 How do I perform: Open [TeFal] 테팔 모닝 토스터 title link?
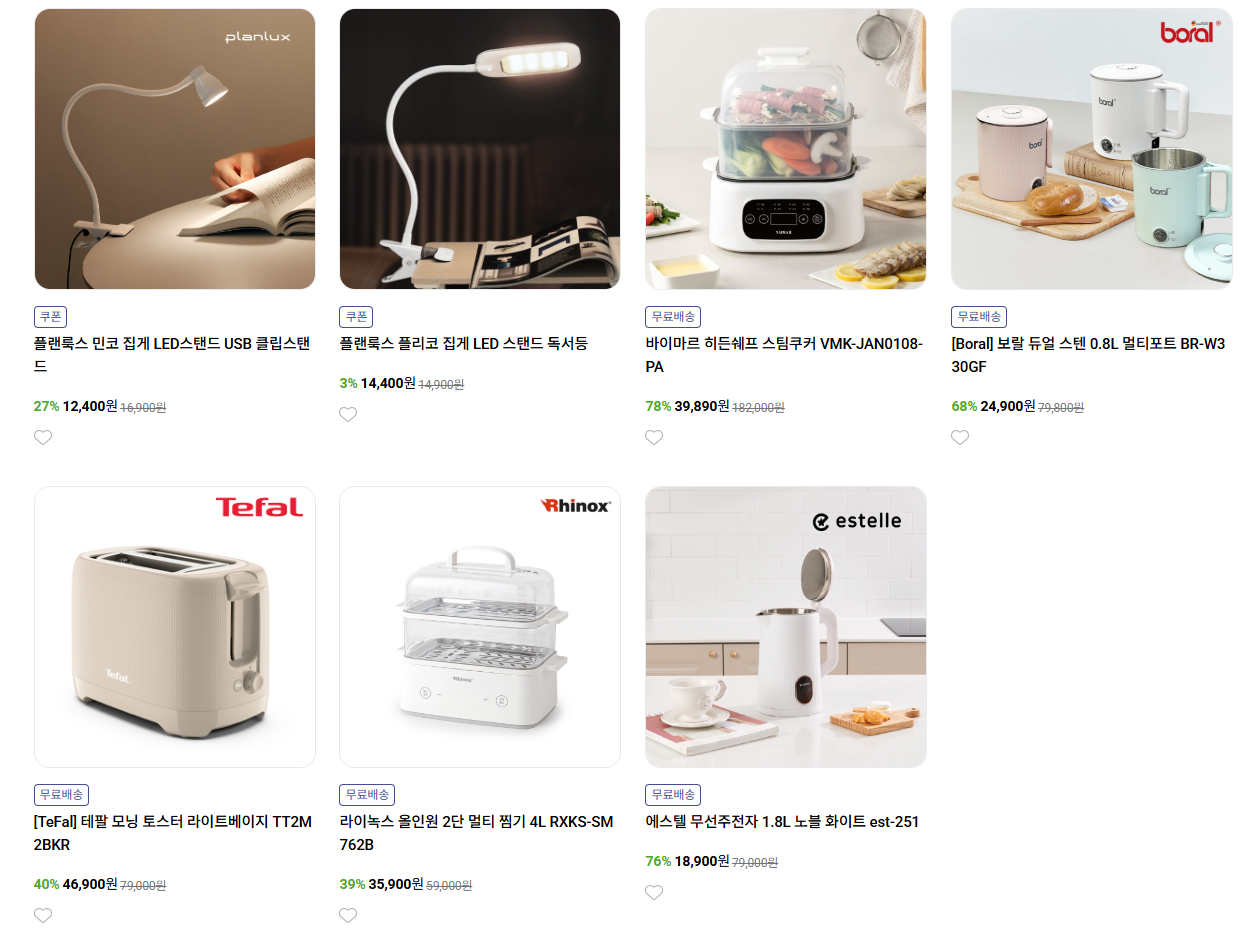tap(173, 833)
